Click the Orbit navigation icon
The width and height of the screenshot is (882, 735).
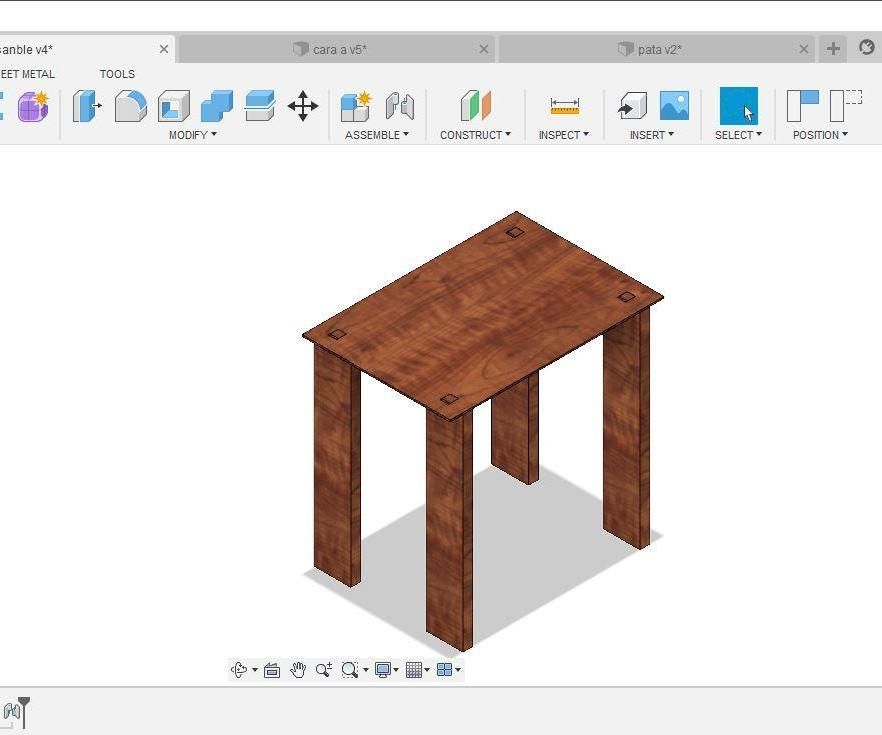point(238,670)
